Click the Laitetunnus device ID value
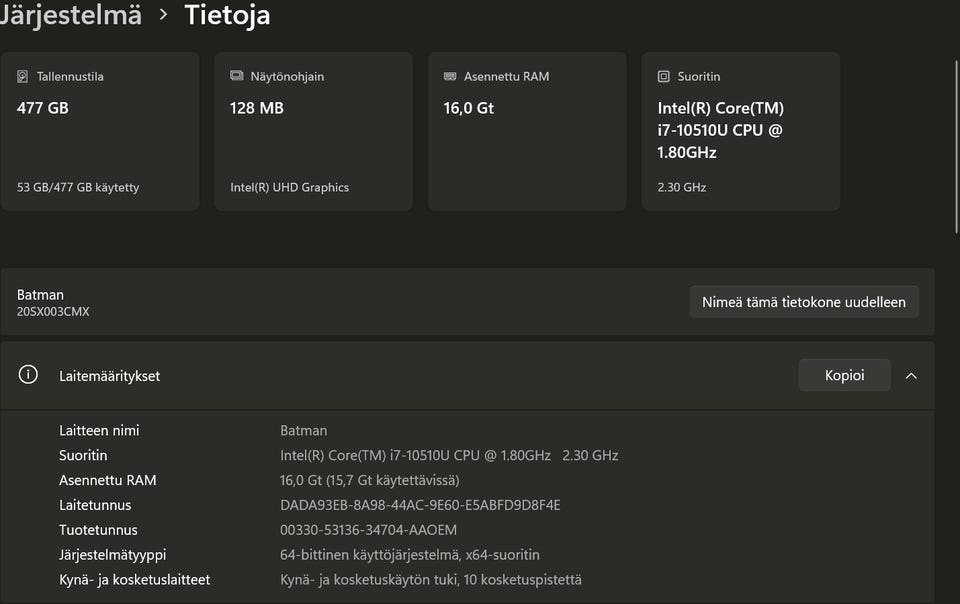960x604 pixels. coord(420,505)
